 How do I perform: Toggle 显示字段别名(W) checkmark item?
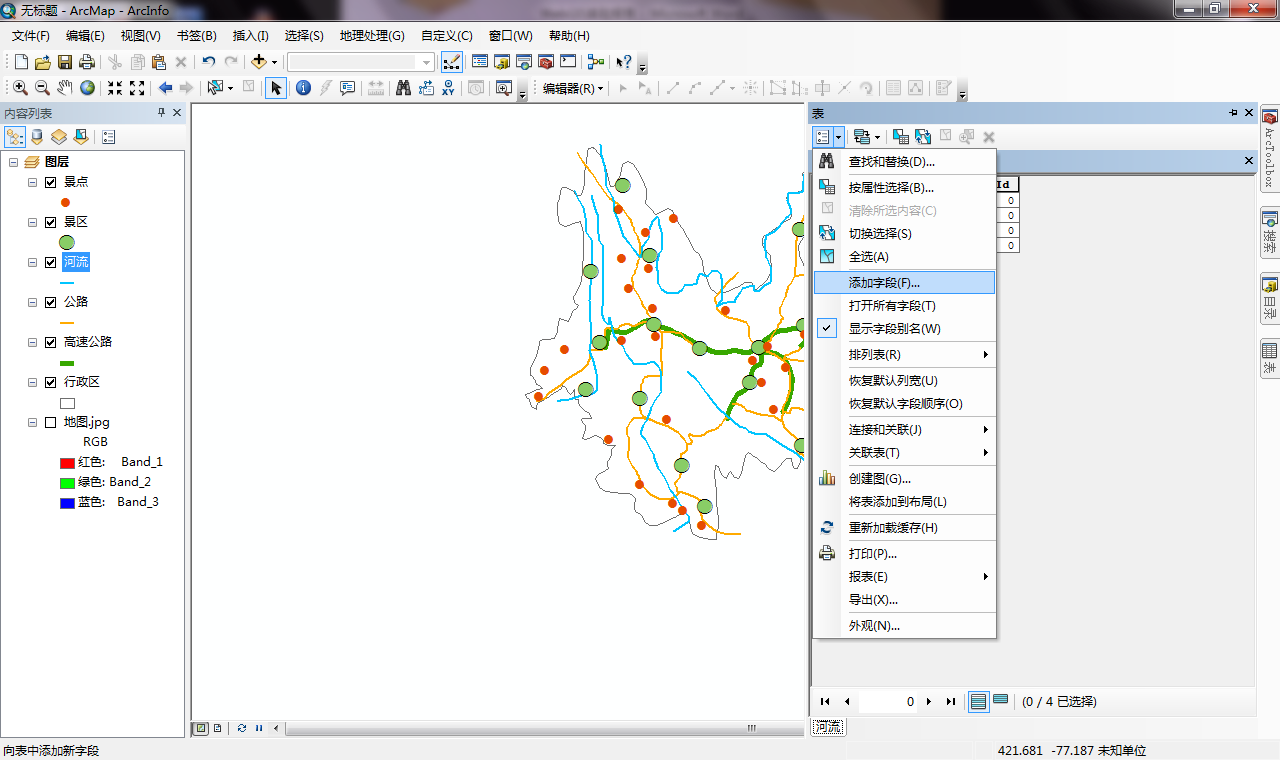[x=904, y=329]
